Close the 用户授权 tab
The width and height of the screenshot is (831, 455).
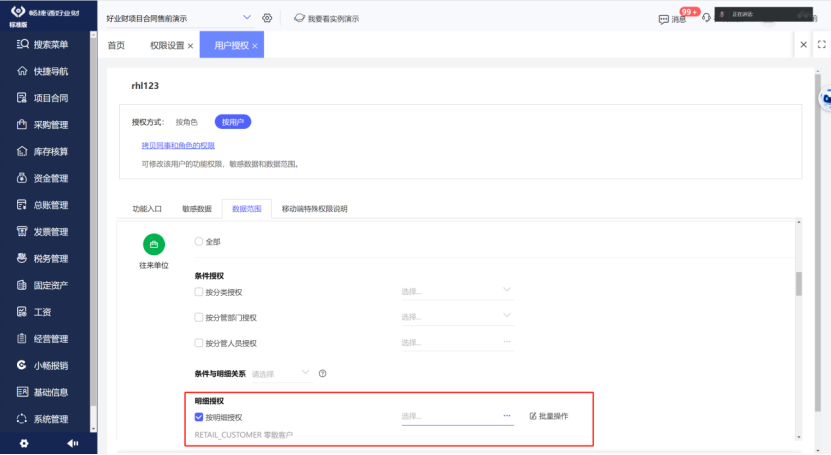[x=255, y=46]
